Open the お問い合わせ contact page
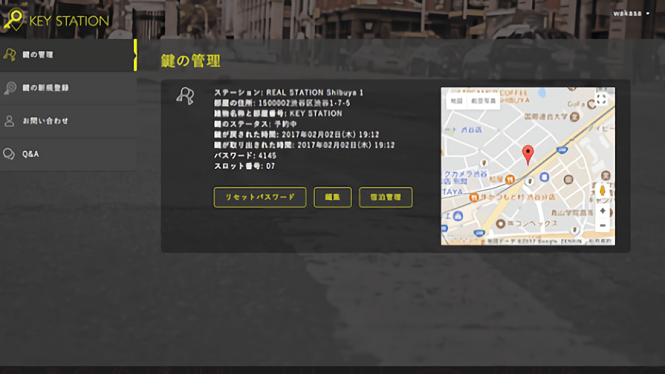The width and height of the screenshot is (665, 374). pyautogui.click(x=68, y=121)
